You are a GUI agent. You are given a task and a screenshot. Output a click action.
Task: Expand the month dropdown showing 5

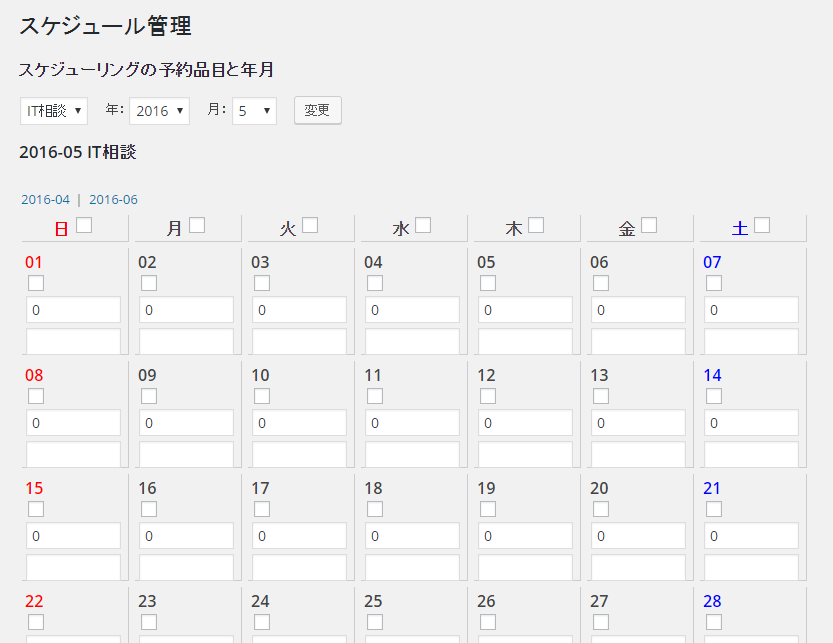254,111
